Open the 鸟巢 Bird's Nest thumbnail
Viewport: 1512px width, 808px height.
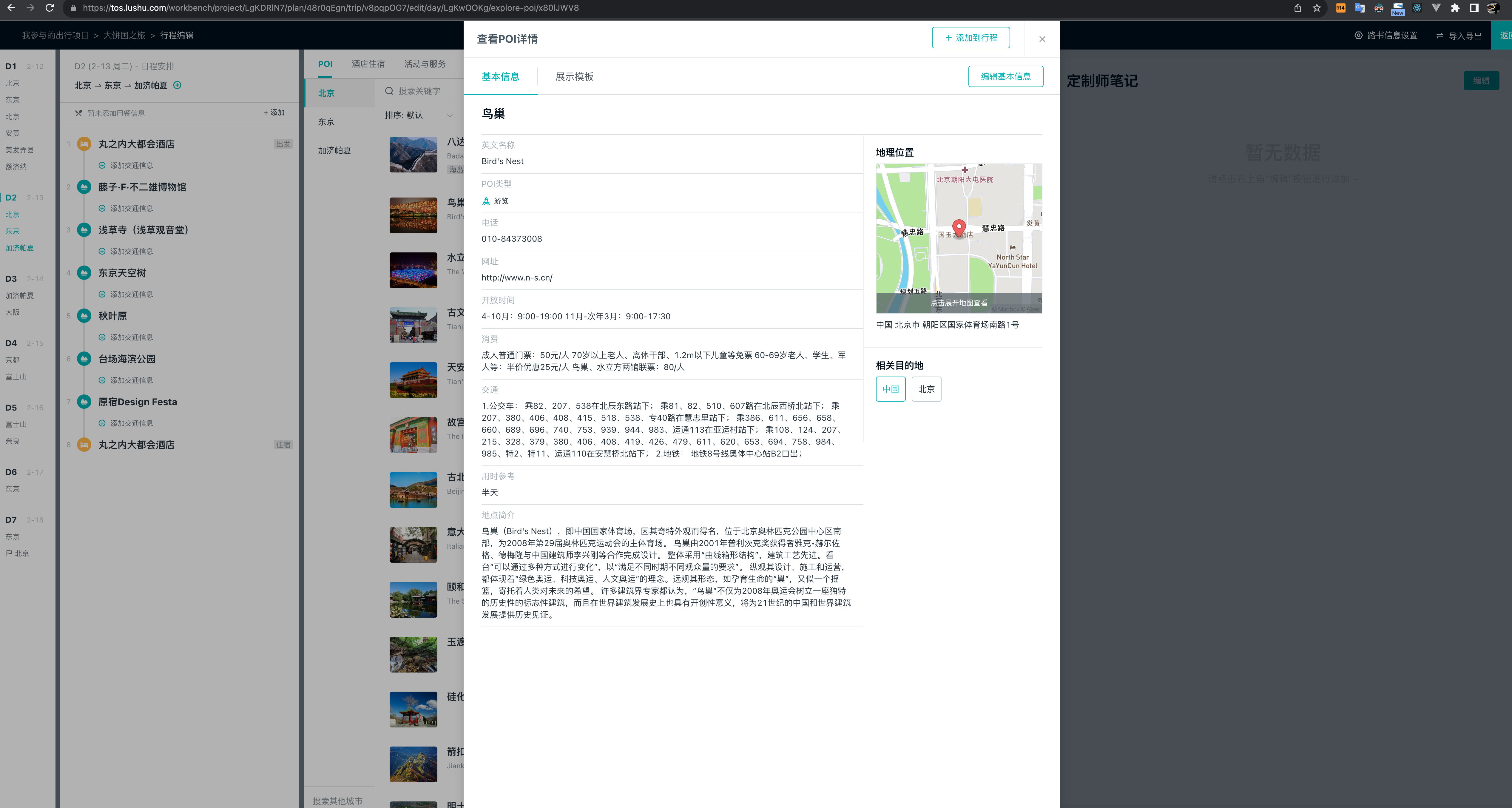[x=413, y=215]
